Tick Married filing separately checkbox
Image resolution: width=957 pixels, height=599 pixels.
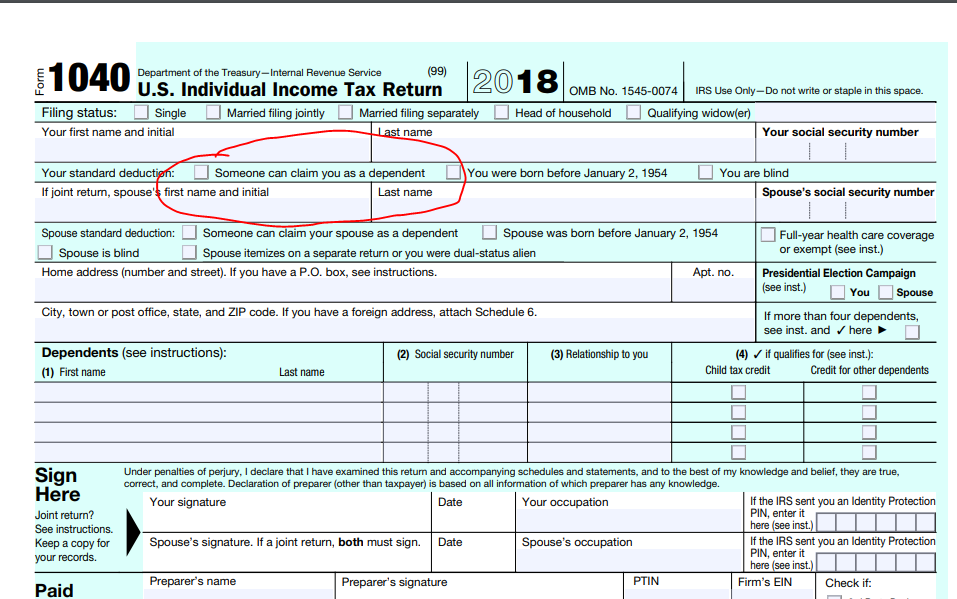coord(345,112)
